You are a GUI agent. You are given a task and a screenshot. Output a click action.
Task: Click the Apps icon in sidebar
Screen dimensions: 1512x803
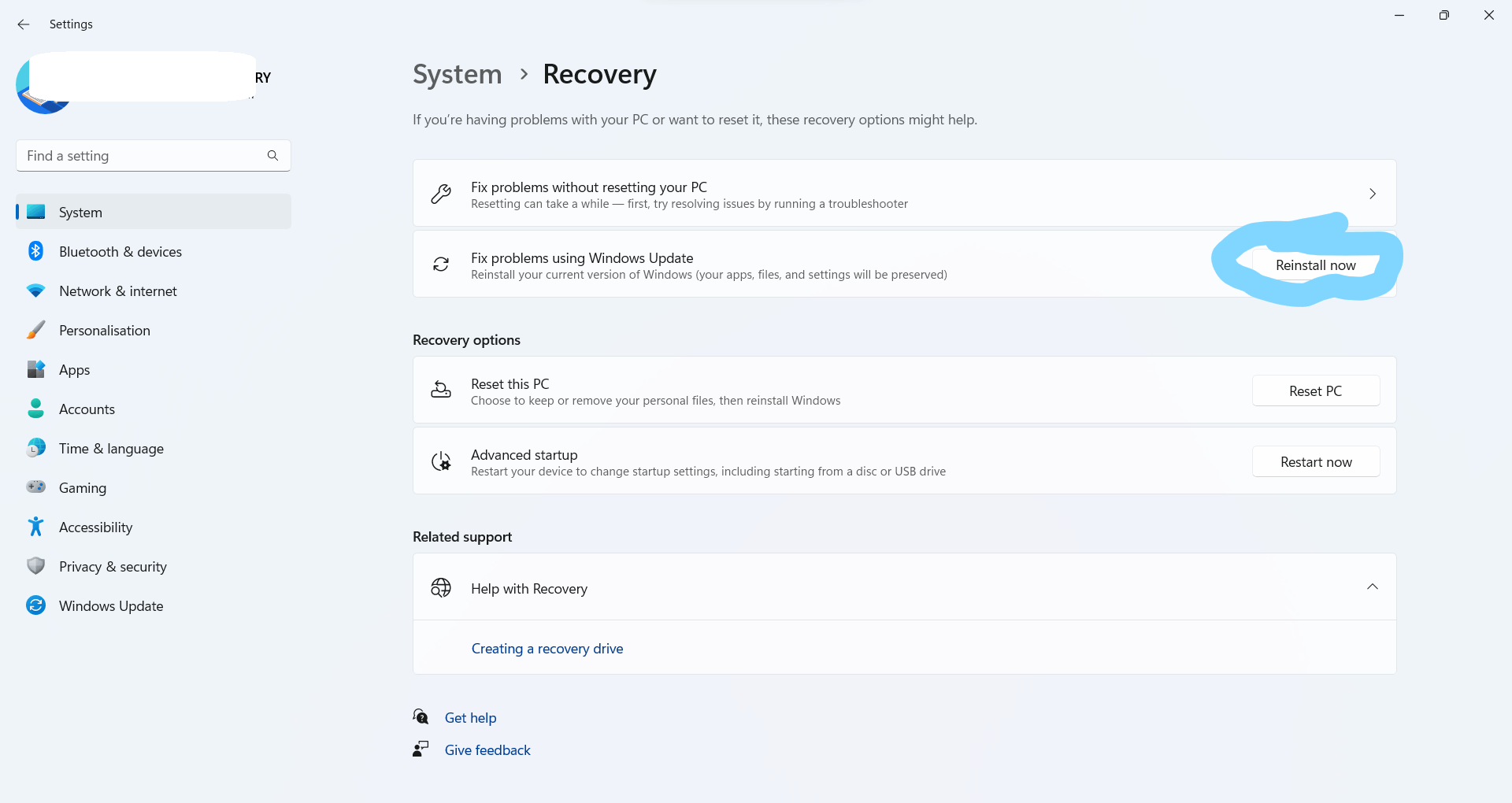[x=36, y=369]
